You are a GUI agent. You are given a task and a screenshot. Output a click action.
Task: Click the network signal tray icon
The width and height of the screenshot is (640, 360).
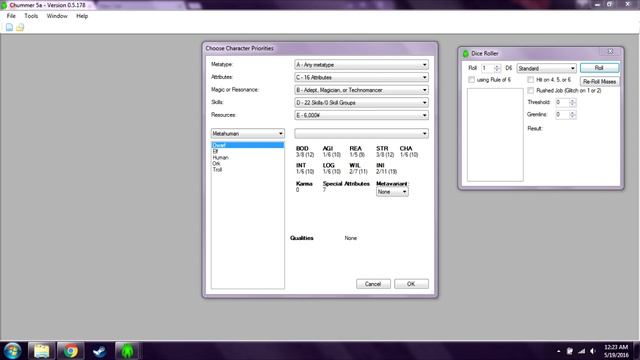coord(582,351)
